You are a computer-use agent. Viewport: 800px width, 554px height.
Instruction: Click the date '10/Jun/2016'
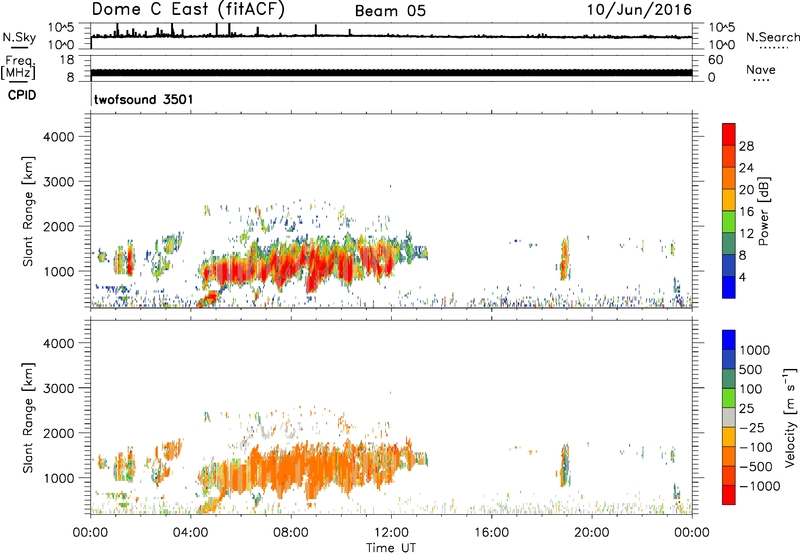639,10
